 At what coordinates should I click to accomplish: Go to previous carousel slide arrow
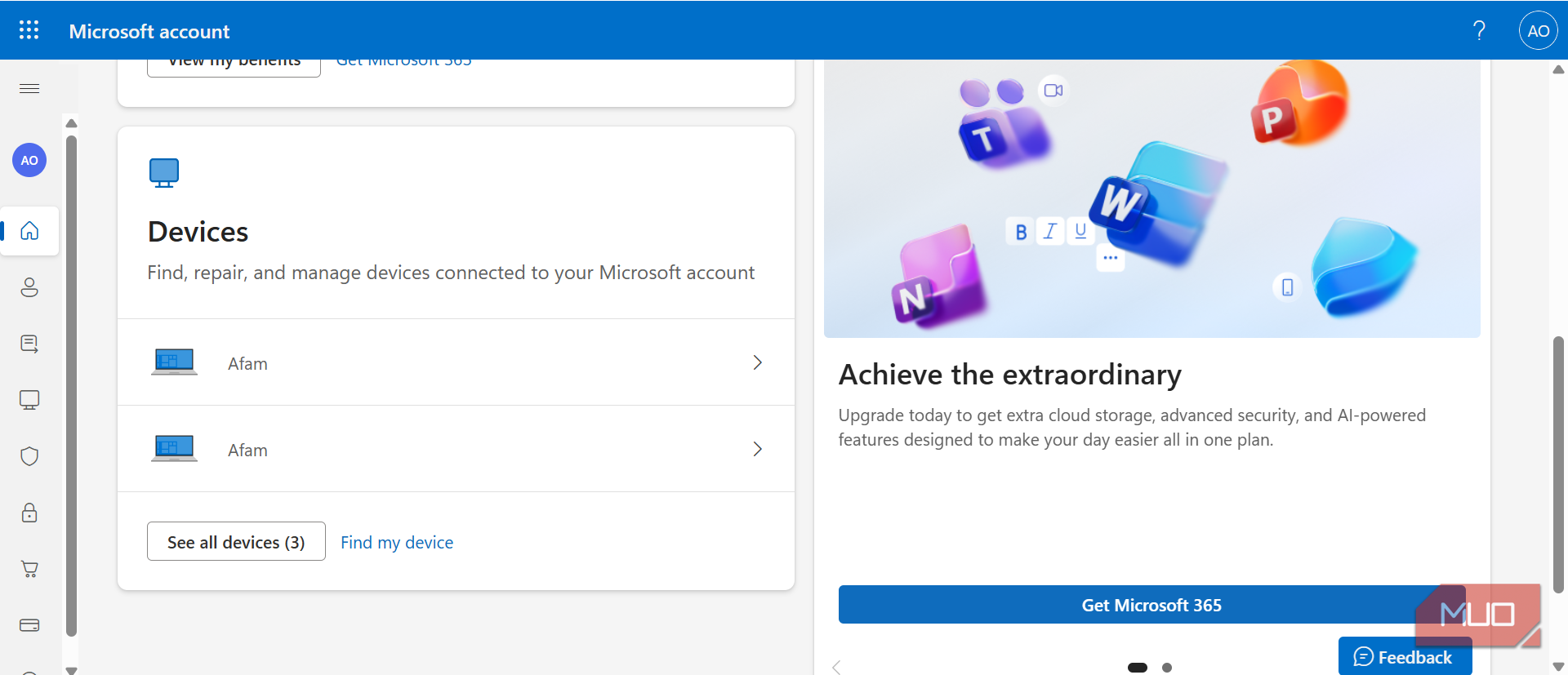click(x=836, y=668)
